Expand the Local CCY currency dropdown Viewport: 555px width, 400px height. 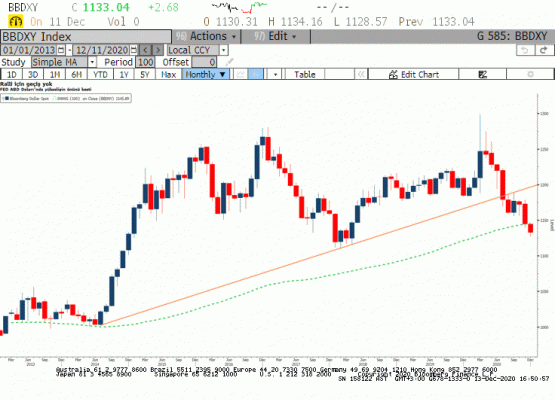click(x=223, y=50)
